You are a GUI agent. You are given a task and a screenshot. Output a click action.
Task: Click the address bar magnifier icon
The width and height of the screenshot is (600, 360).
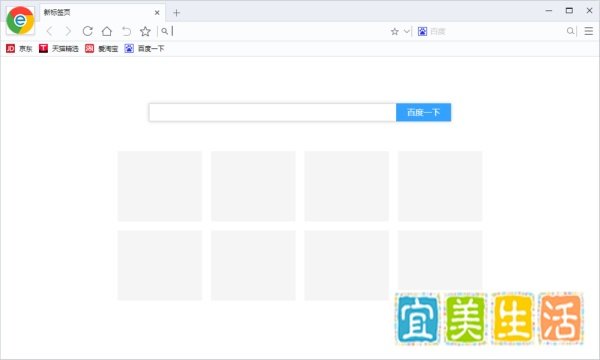[165, 31]
